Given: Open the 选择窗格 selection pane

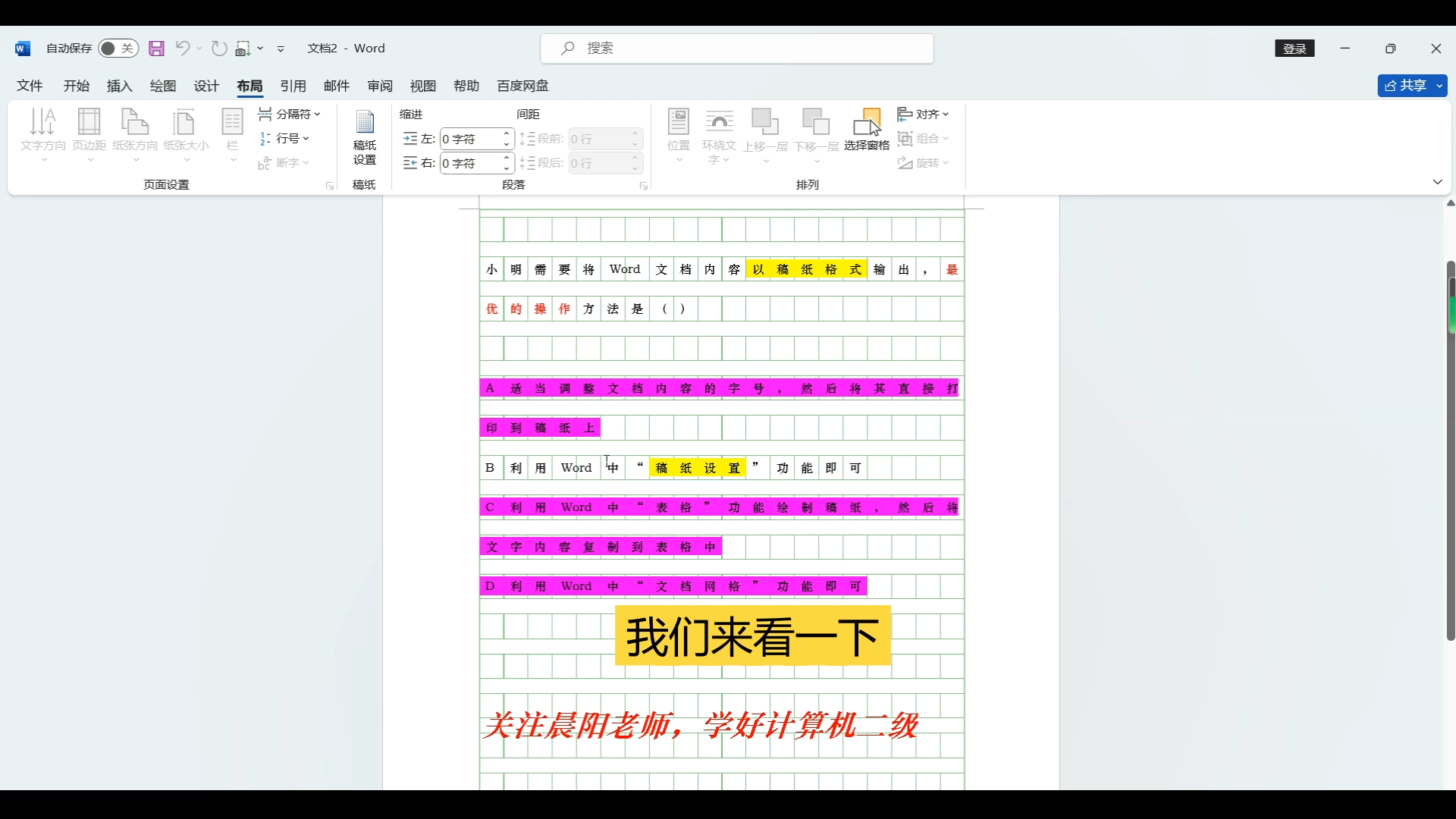Looking at the screenshot, I should pos(868,129).
